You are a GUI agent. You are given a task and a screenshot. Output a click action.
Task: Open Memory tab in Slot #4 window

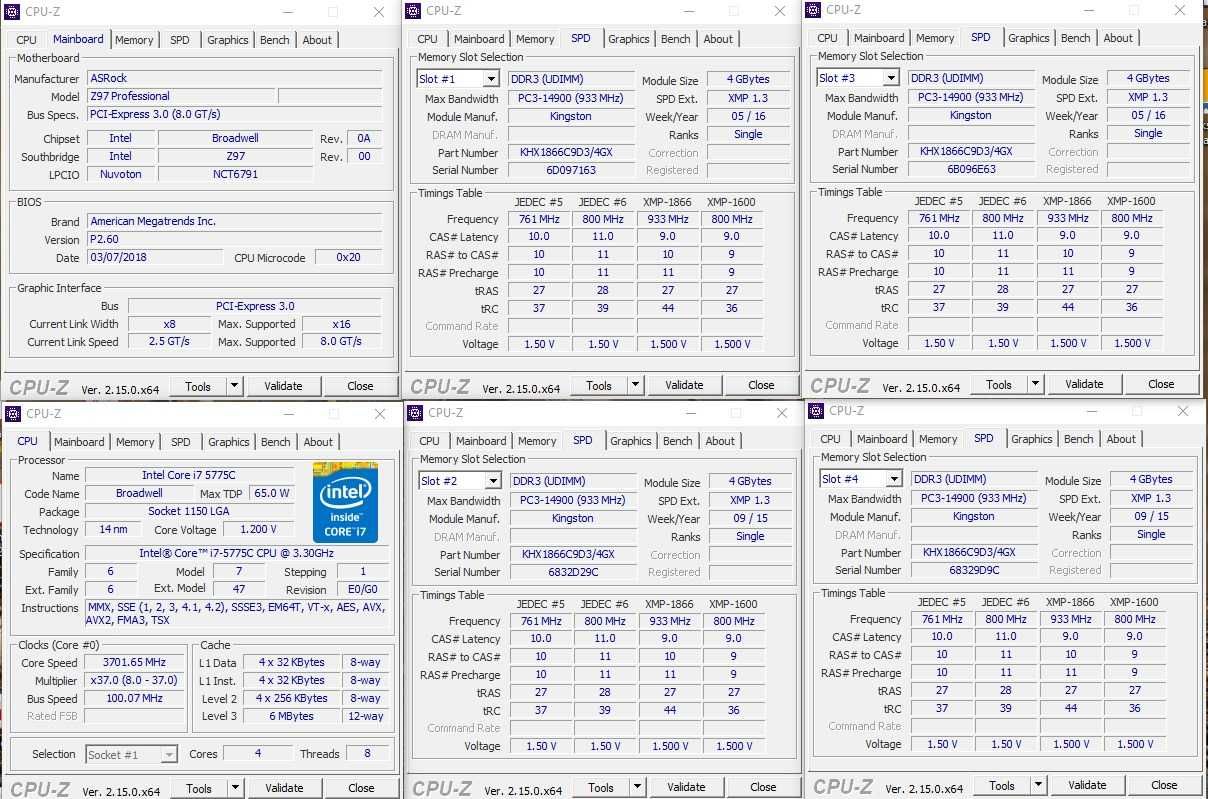938,439
